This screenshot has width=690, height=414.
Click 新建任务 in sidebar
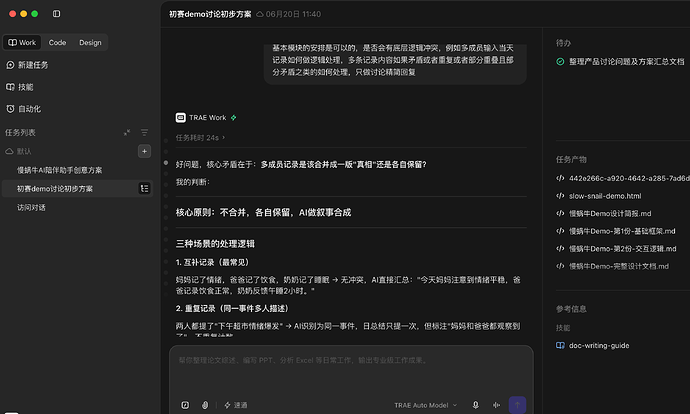point(27,65)
